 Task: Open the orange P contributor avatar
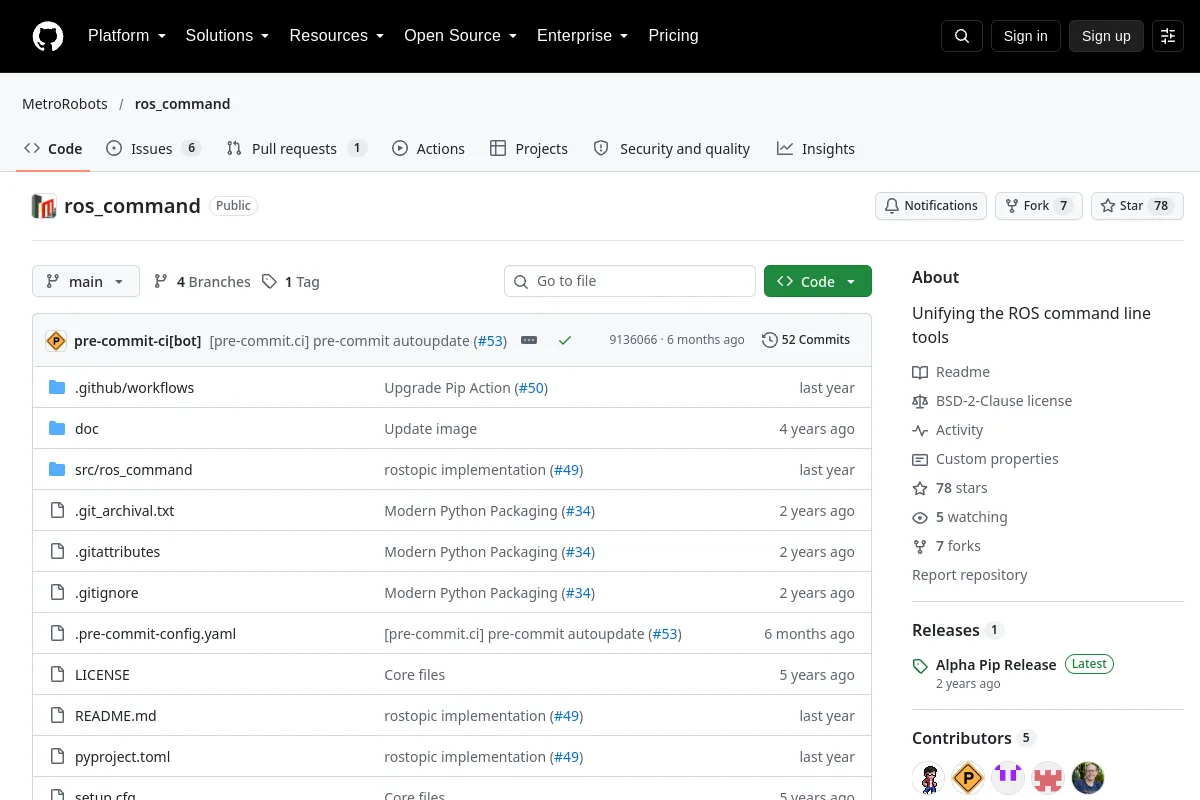pos(968,778)
